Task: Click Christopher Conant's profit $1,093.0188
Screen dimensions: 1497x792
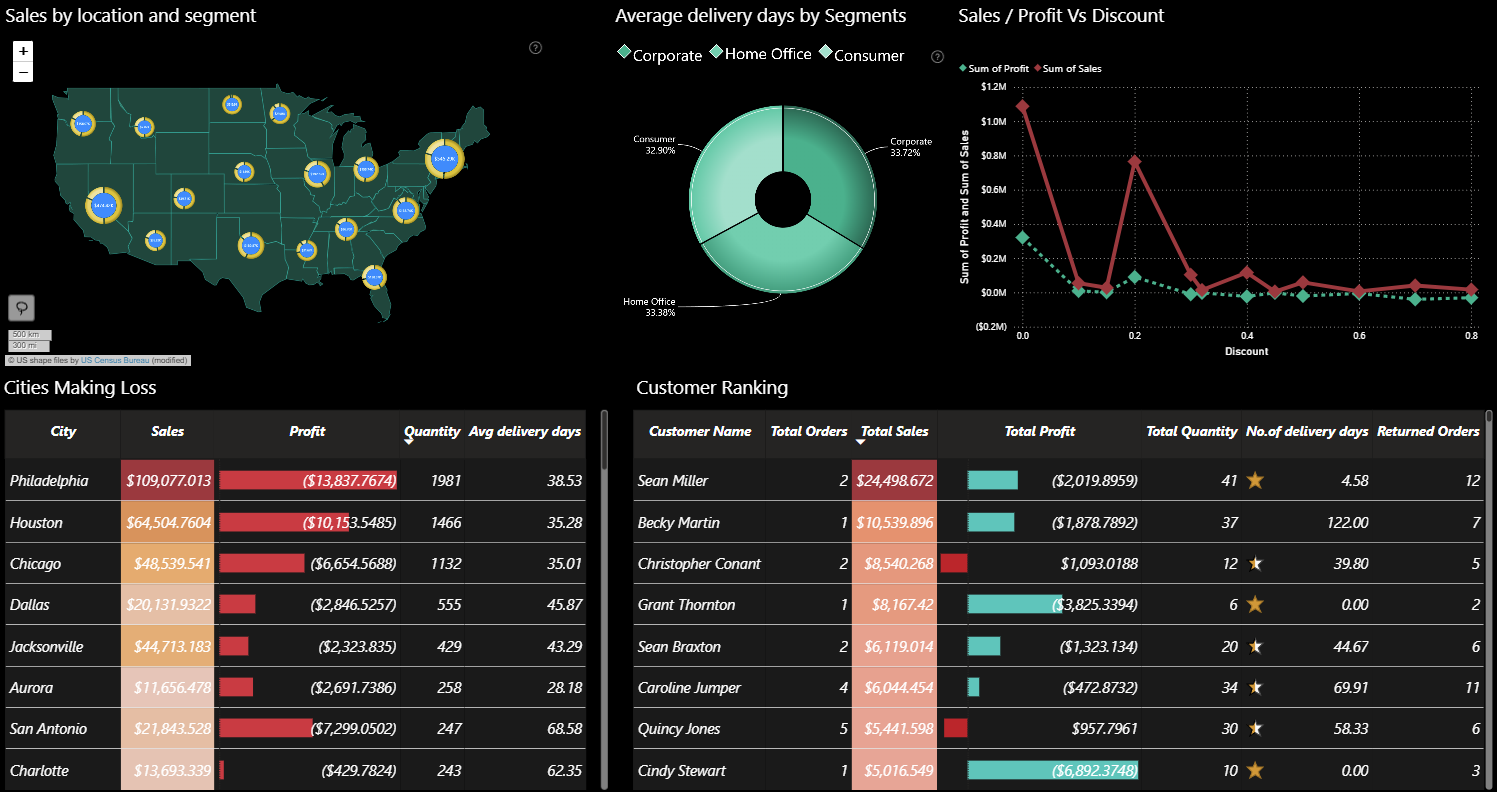Action: [x=1099, y=564]
